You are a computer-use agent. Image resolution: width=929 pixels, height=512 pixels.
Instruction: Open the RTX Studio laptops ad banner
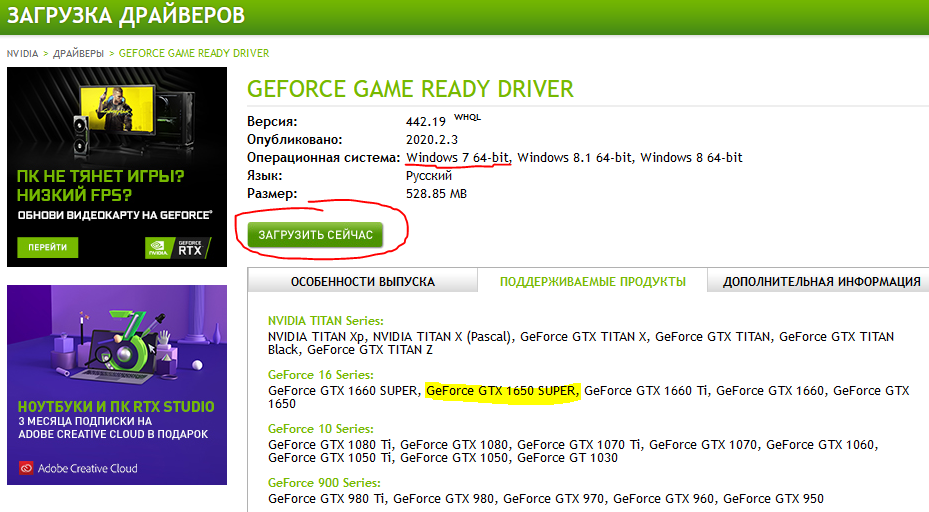click(117, 385)
